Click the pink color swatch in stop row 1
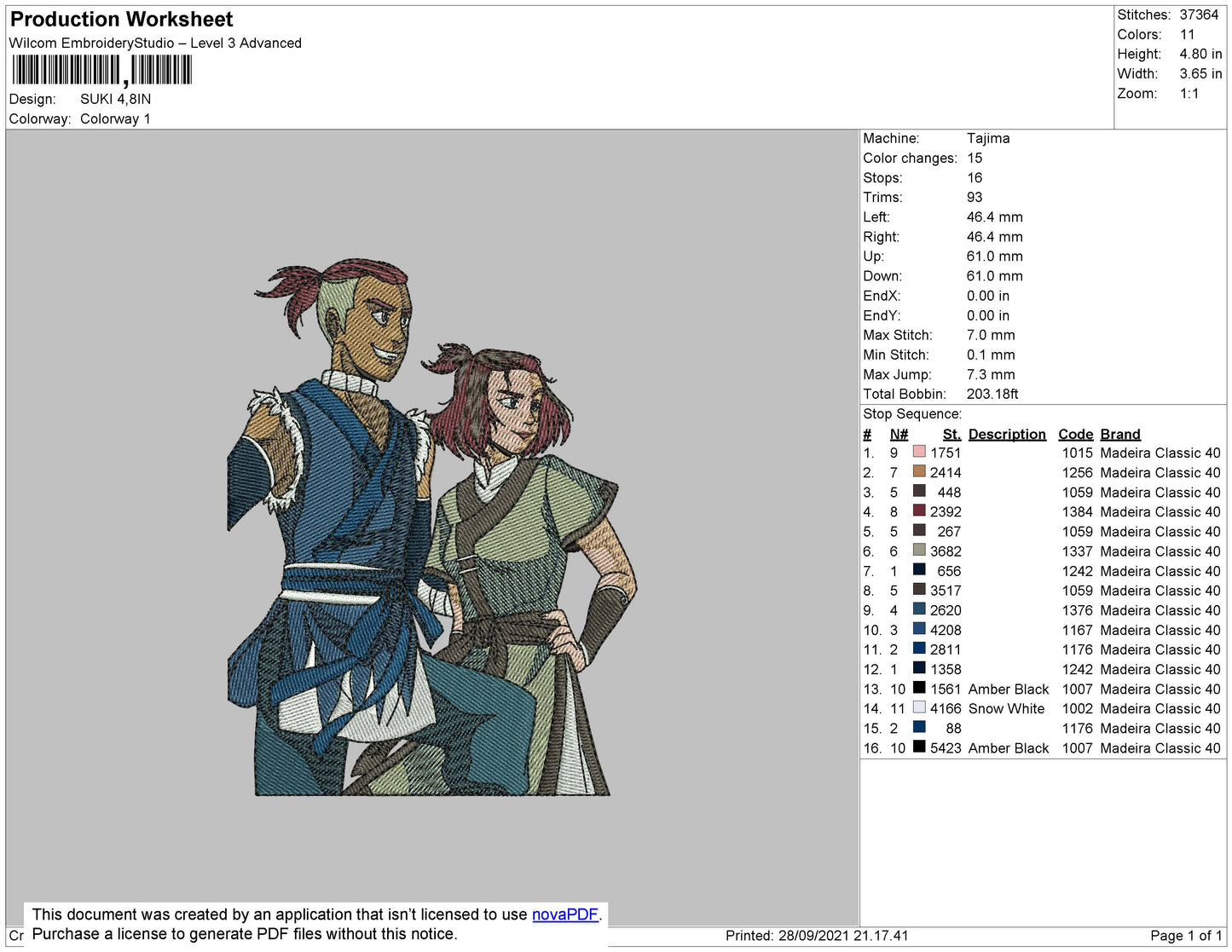This screenshot has height=952, width=1232. click(x=919, y=452)
